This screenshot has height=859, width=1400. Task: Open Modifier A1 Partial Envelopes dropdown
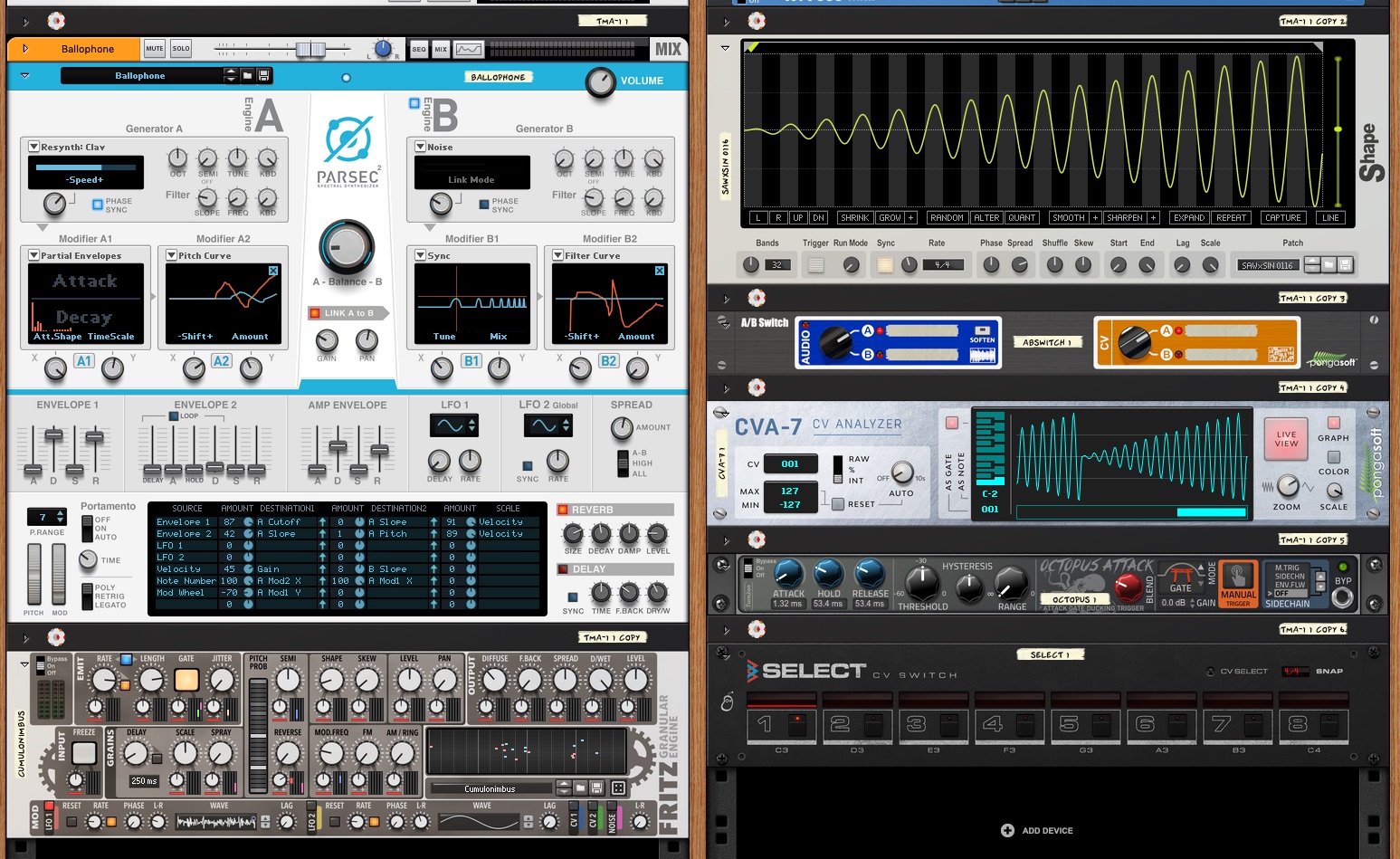click(34, 255)
